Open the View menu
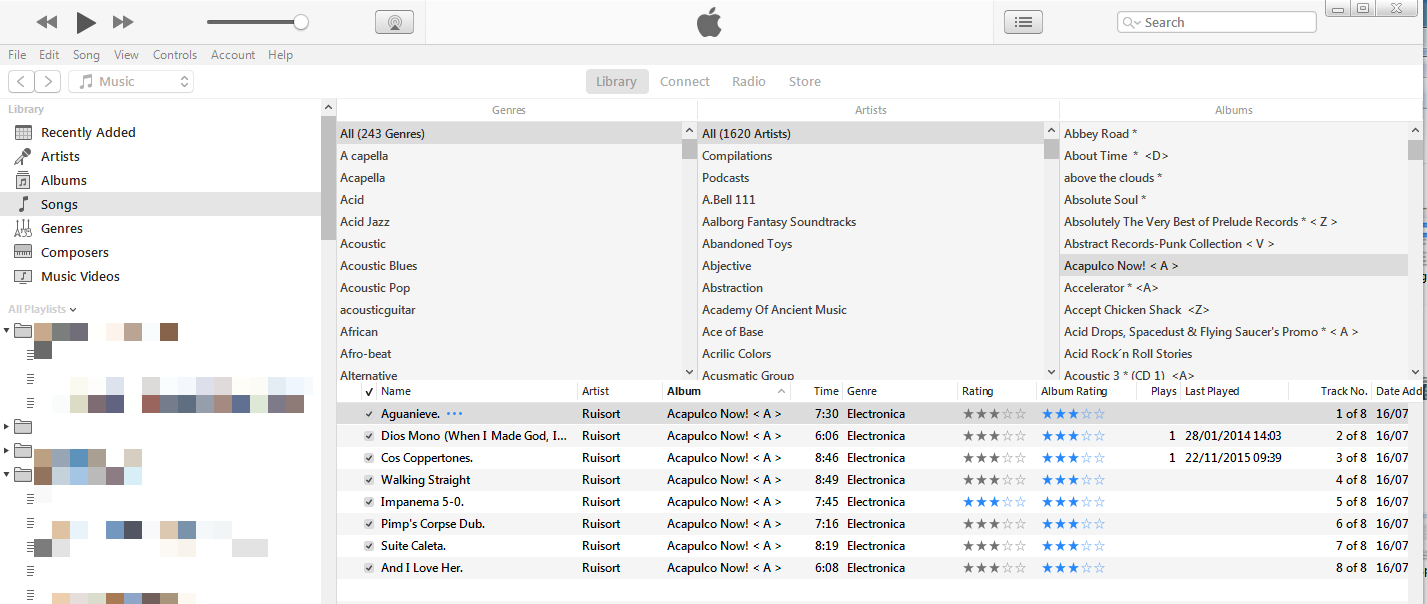 click(x=126, y=55)
